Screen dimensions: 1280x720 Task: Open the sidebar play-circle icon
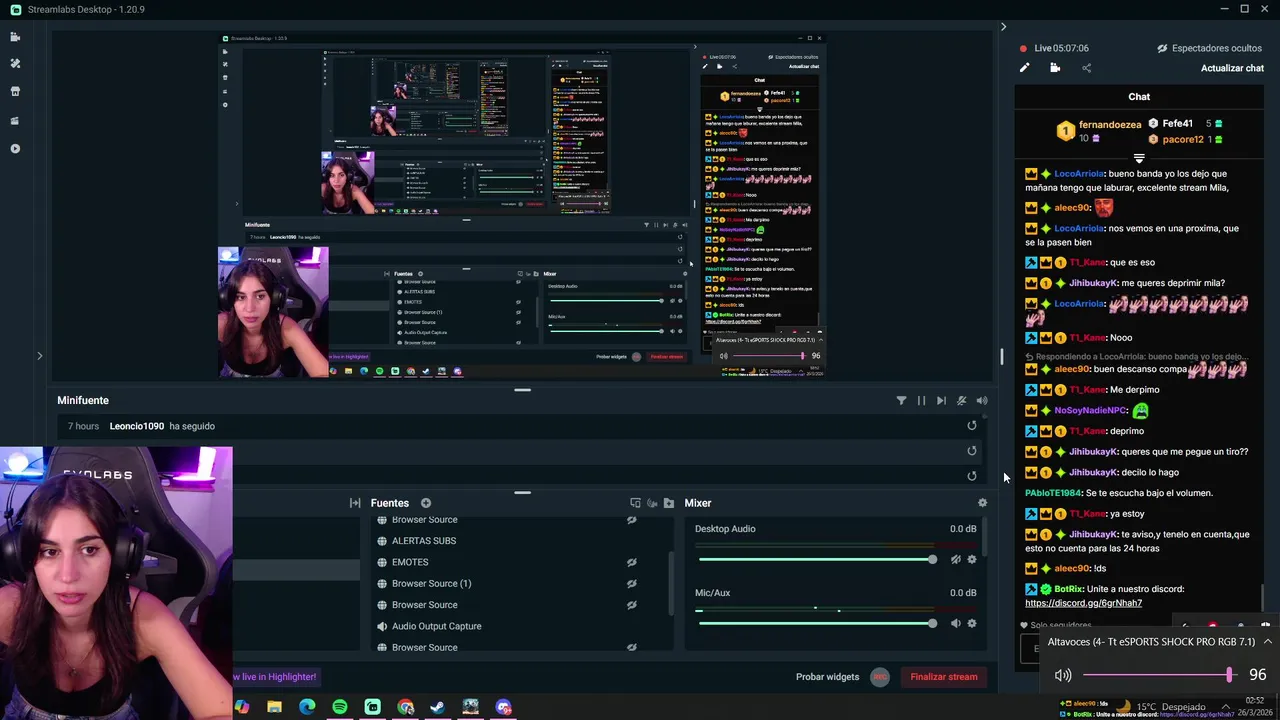(15, 148)
